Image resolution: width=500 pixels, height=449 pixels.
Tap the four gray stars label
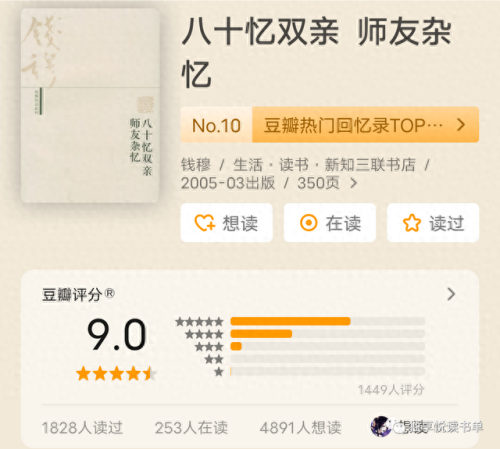(204, 334)
